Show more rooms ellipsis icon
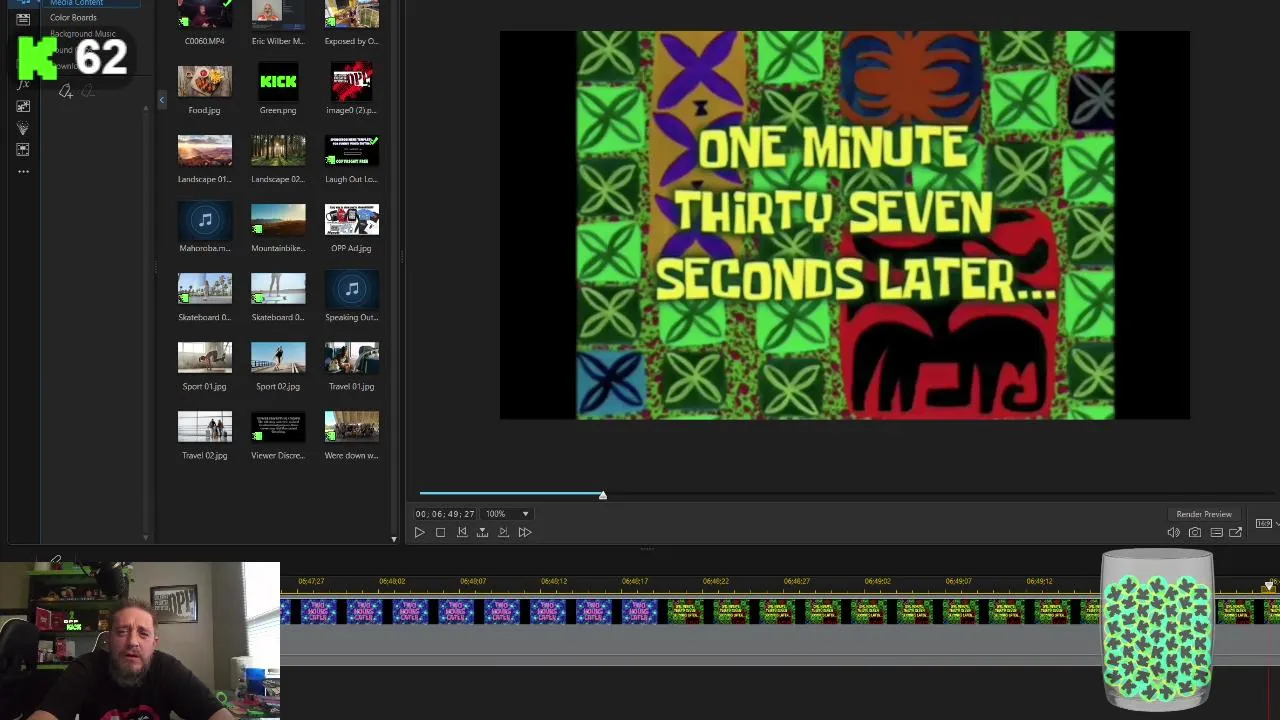Screen dimensions: 1280x720 [23, 171]
